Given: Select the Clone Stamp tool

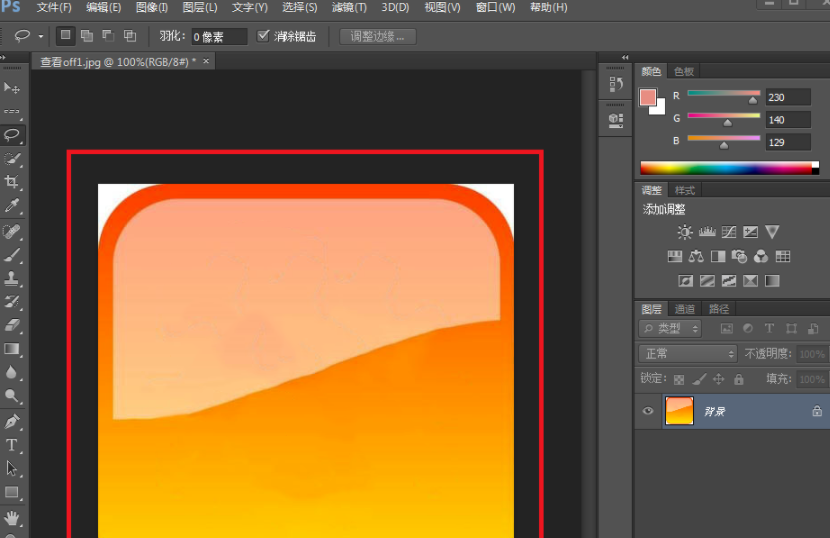Looking at the screenshot, I should 12,278.
